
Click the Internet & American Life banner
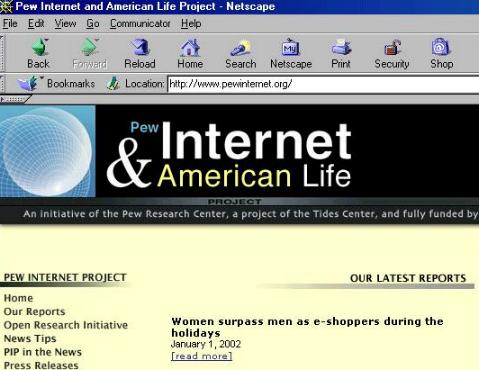[x=229, y=155]
